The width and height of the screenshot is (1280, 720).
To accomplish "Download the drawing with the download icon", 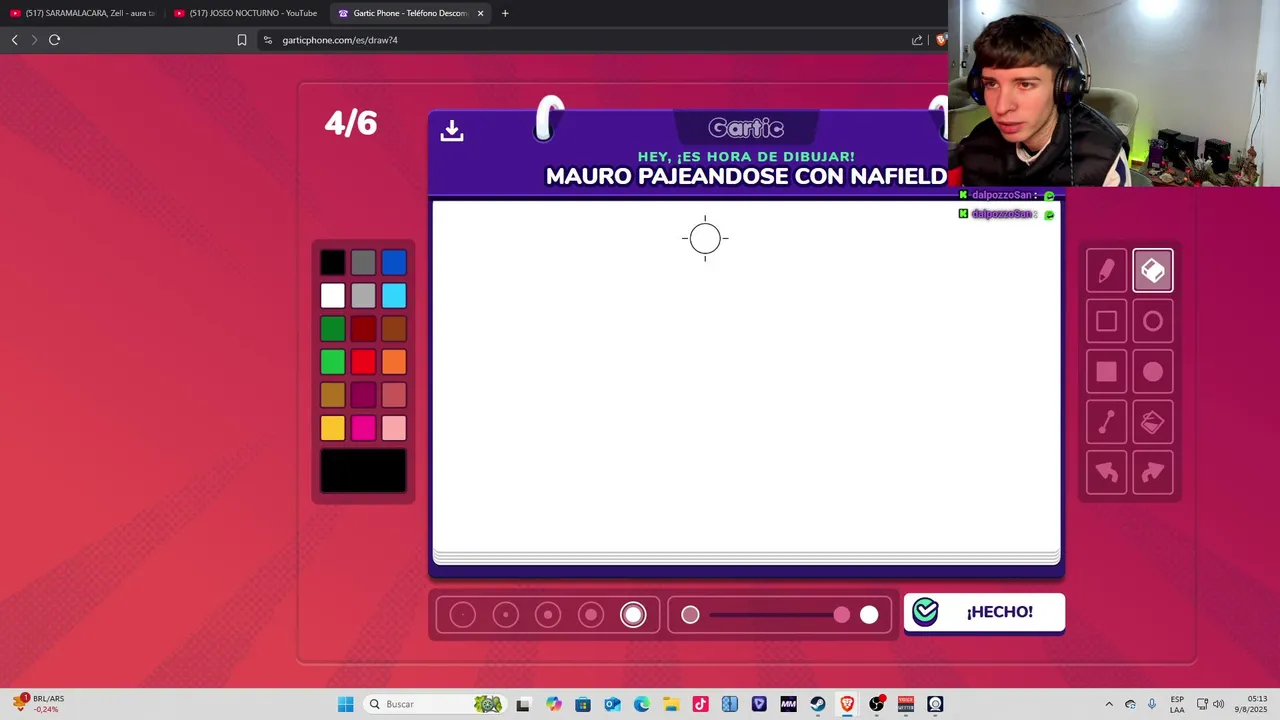I will coord(452,131).
